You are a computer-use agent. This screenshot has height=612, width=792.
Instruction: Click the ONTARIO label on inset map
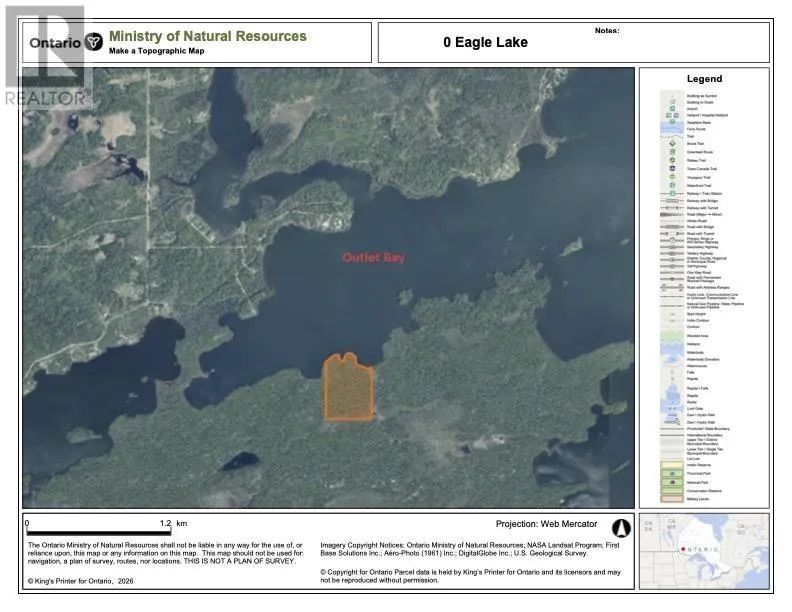703,549
